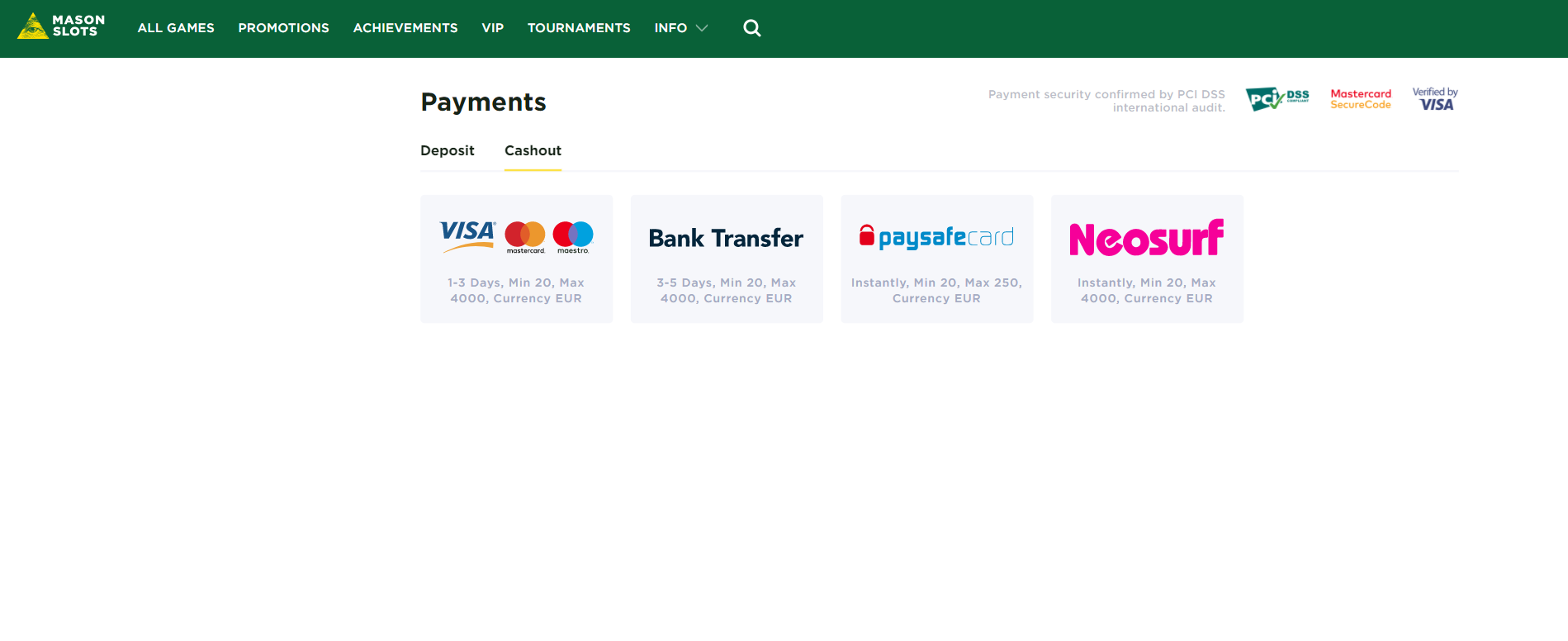Click the Mastercard SecureCode badge
Viewport: 1568px width, 641px height.
(1361, 99)
